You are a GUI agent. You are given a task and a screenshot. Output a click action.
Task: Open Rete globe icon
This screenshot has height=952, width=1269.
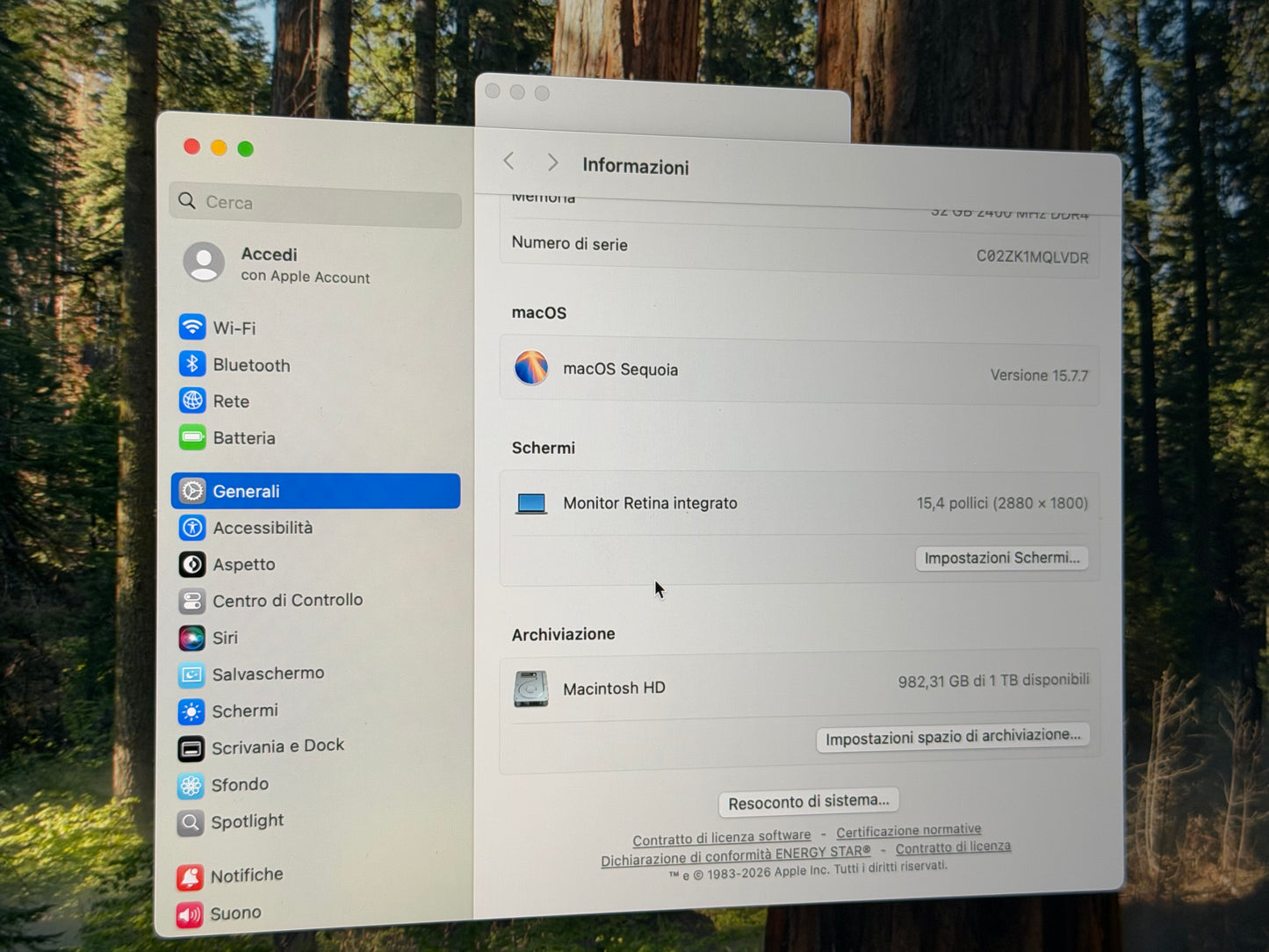pos(192,400)
